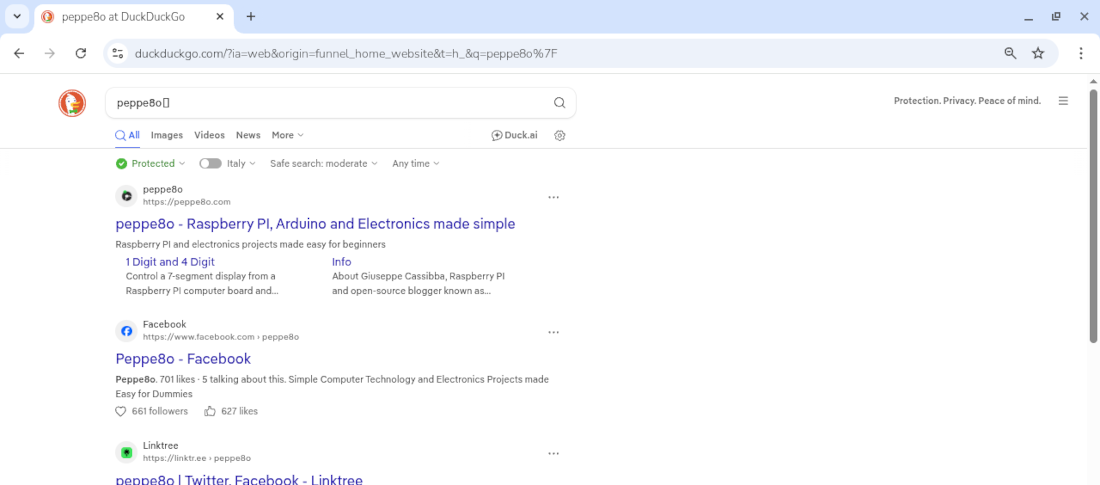Click the browser address bar URL
The image size is (1100, 485).
click(x=347, y=53)
